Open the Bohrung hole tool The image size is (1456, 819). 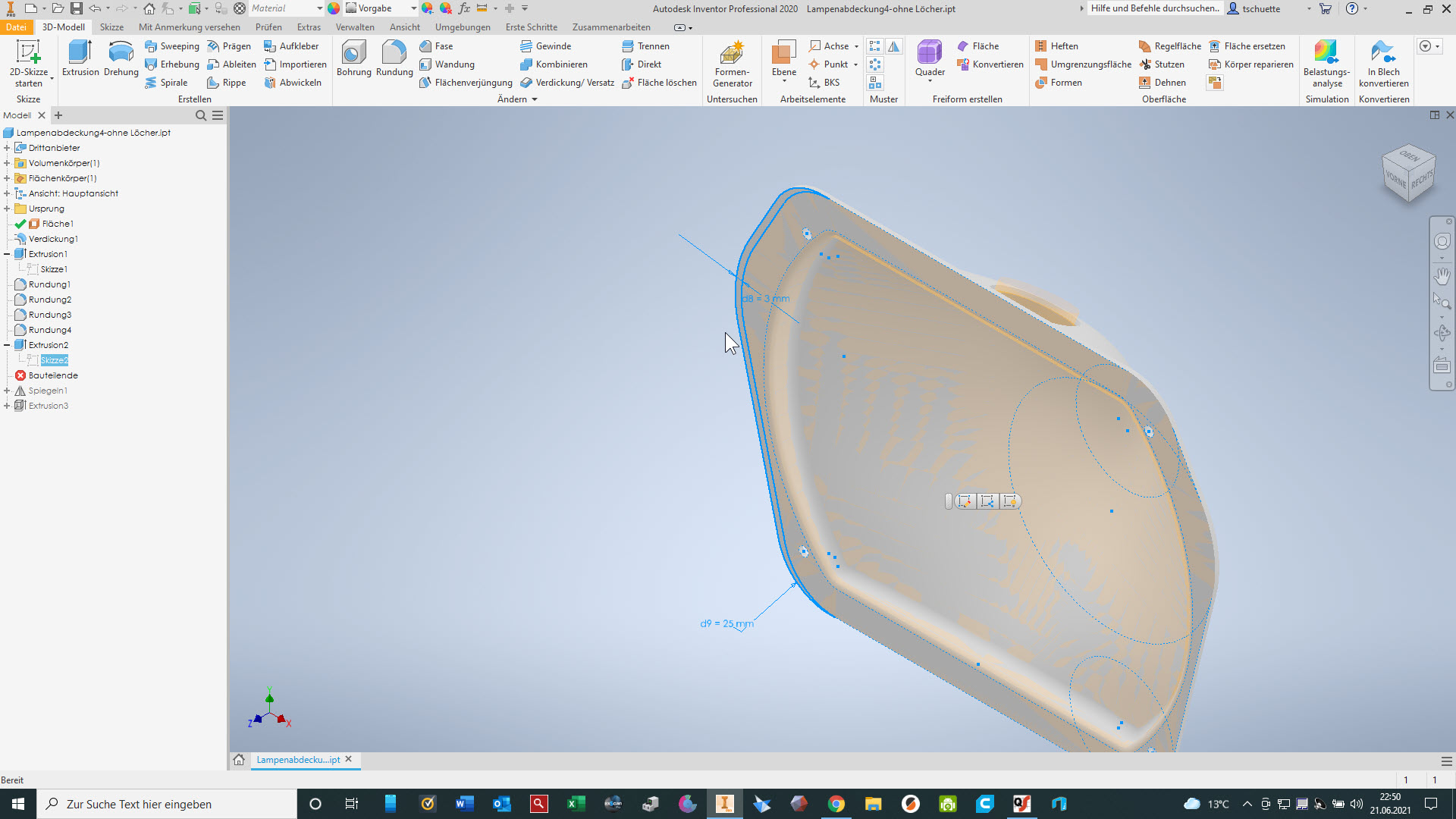354,59
